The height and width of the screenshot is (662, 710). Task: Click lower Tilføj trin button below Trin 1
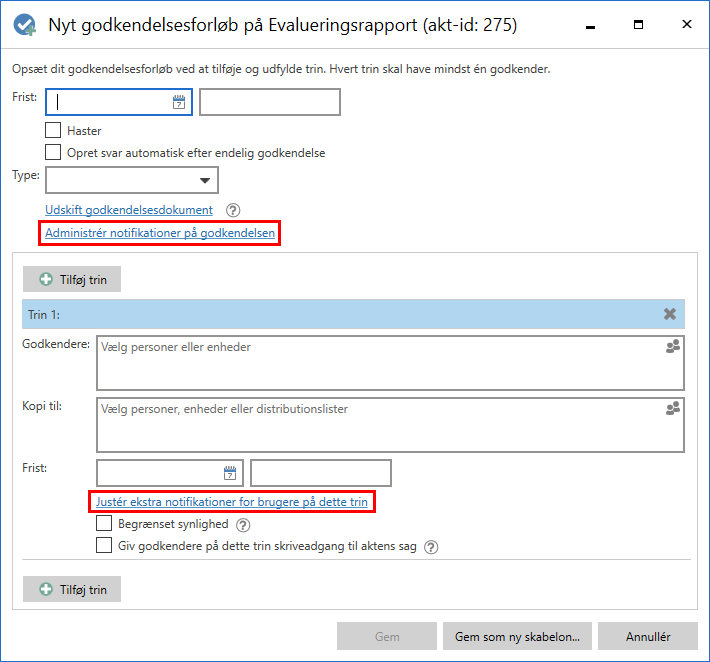(72, 589)
